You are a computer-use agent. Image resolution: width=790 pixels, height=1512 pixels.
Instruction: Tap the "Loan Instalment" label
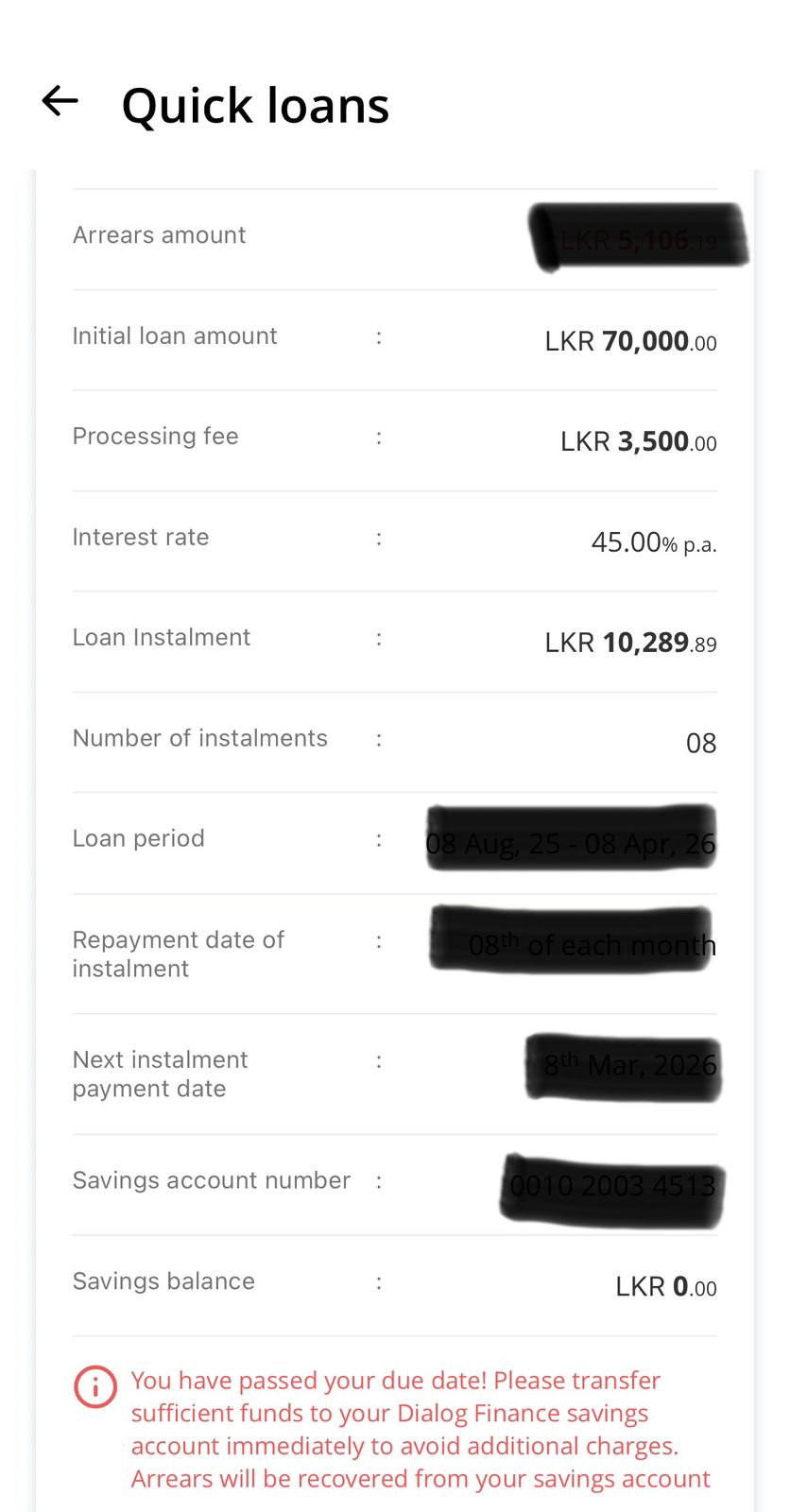162,638
